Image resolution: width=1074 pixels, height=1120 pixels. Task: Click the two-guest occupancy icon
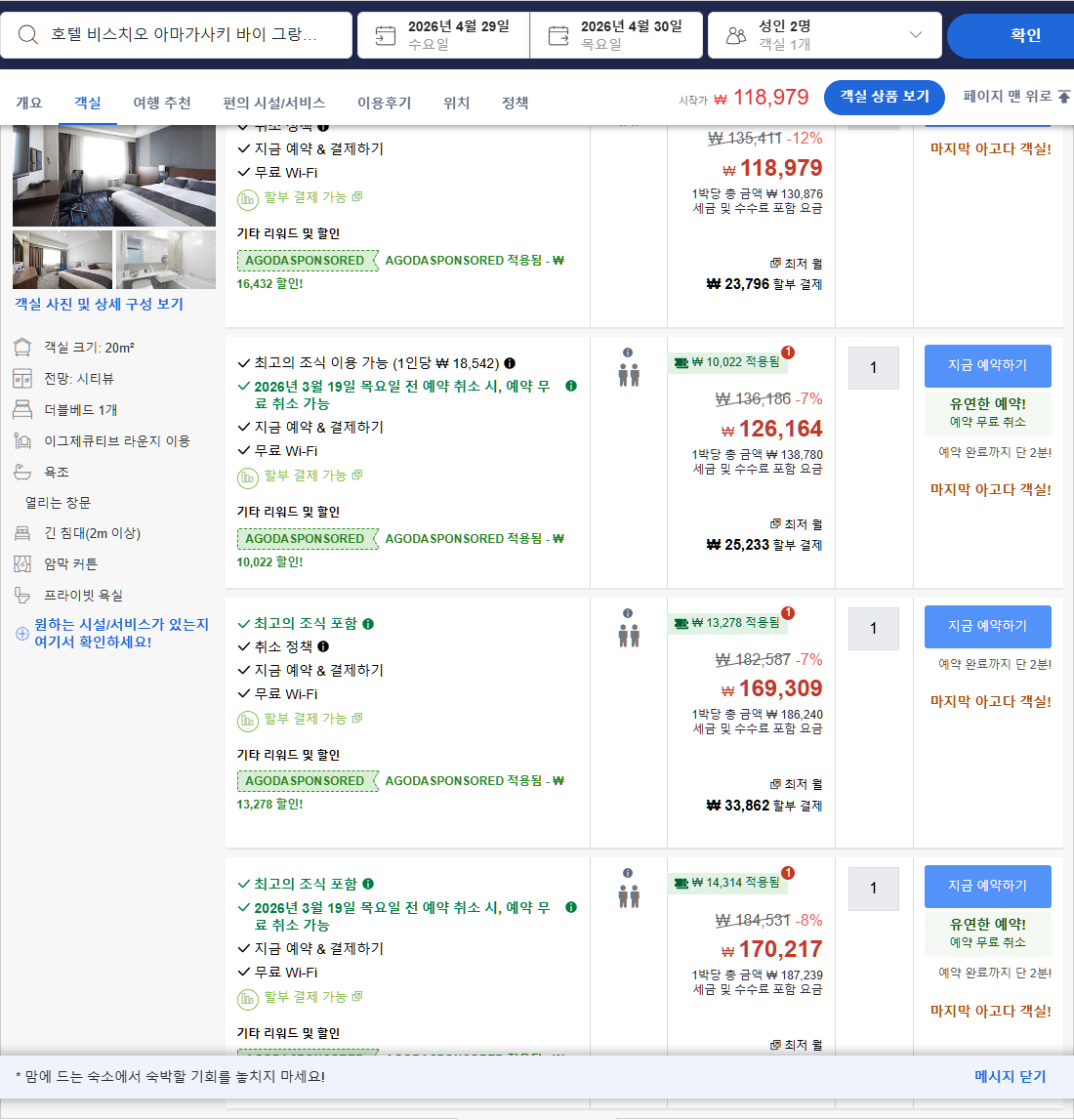pyautogui.click(x=628, y=373)
